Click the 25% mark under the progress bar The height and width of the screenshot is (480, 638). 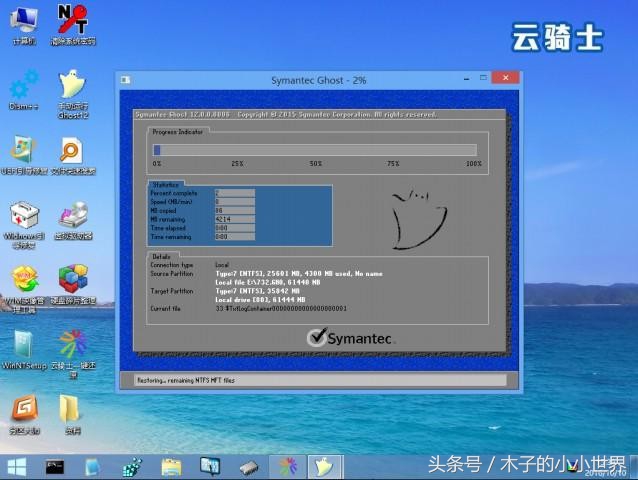(237, 164)
